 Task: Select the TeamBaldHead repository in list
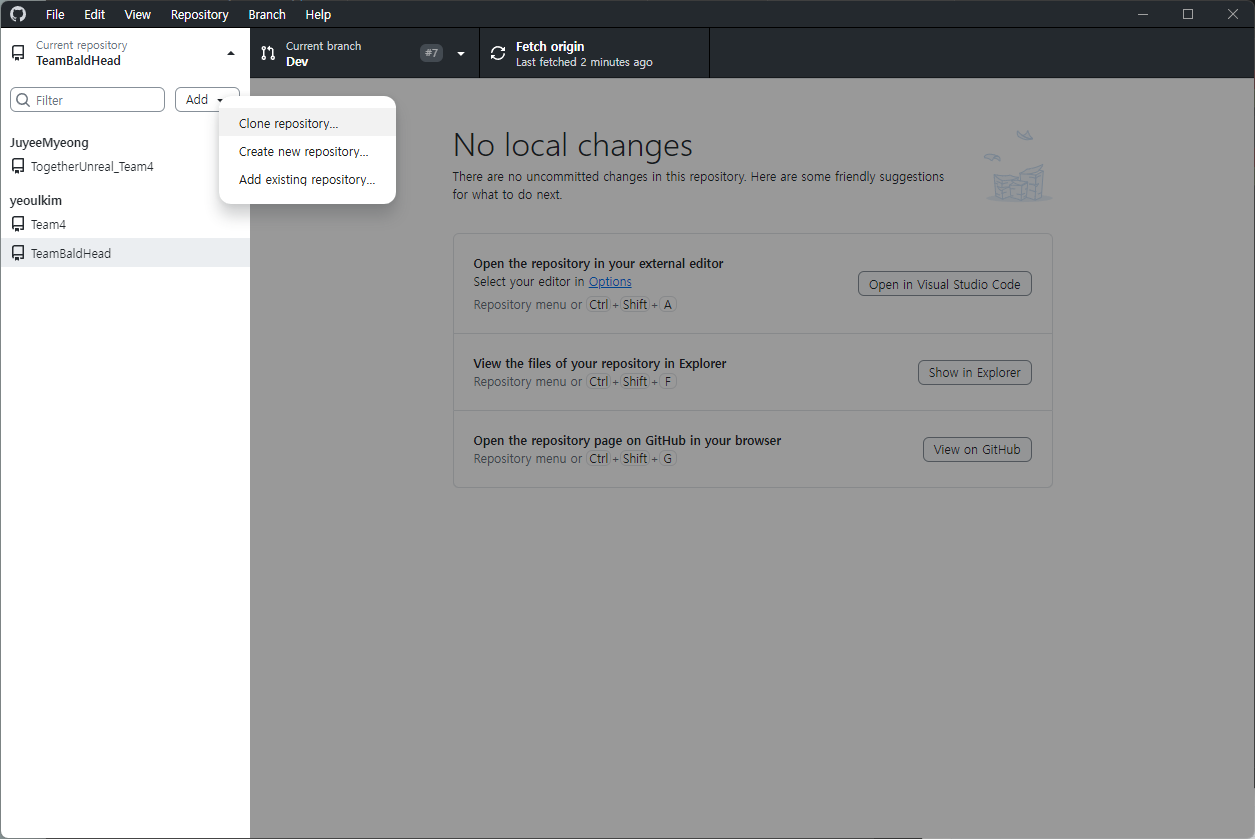125,253
